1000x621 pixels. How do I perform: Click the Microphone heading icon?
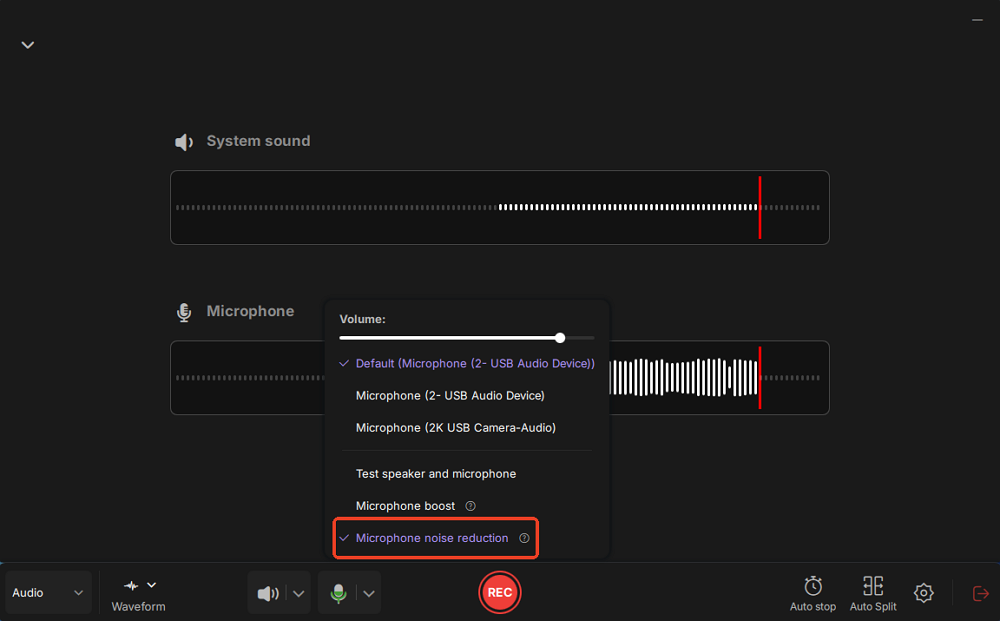pyautogui.click(x=184, y=312)
